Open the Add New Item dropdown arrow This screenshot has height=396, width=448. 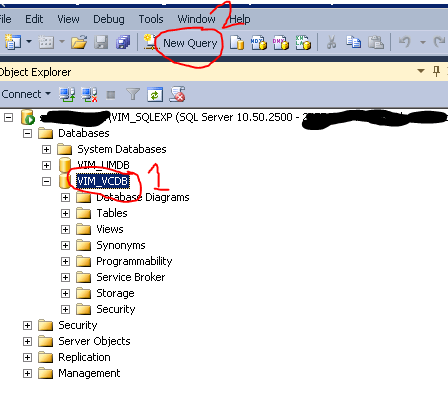tap(62, 42)
